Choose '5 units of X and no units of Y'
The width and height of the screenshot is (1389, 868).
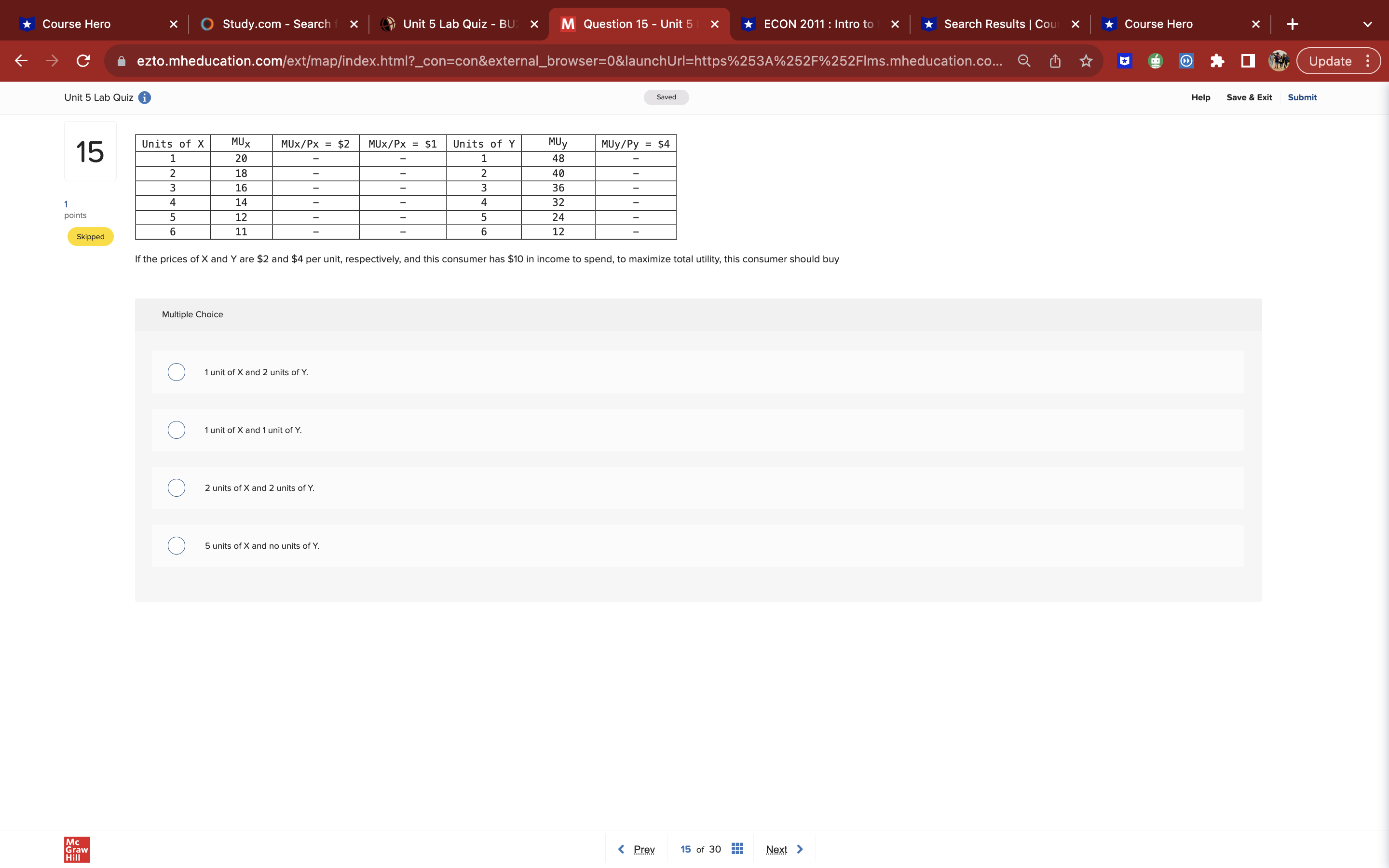(176, 545)
